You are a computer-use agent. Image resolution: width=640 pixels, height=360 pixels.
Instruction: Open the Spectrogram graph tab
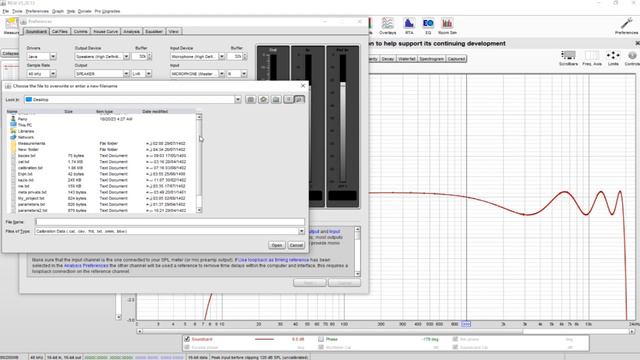pyautogui.click(x=431, y=59)
